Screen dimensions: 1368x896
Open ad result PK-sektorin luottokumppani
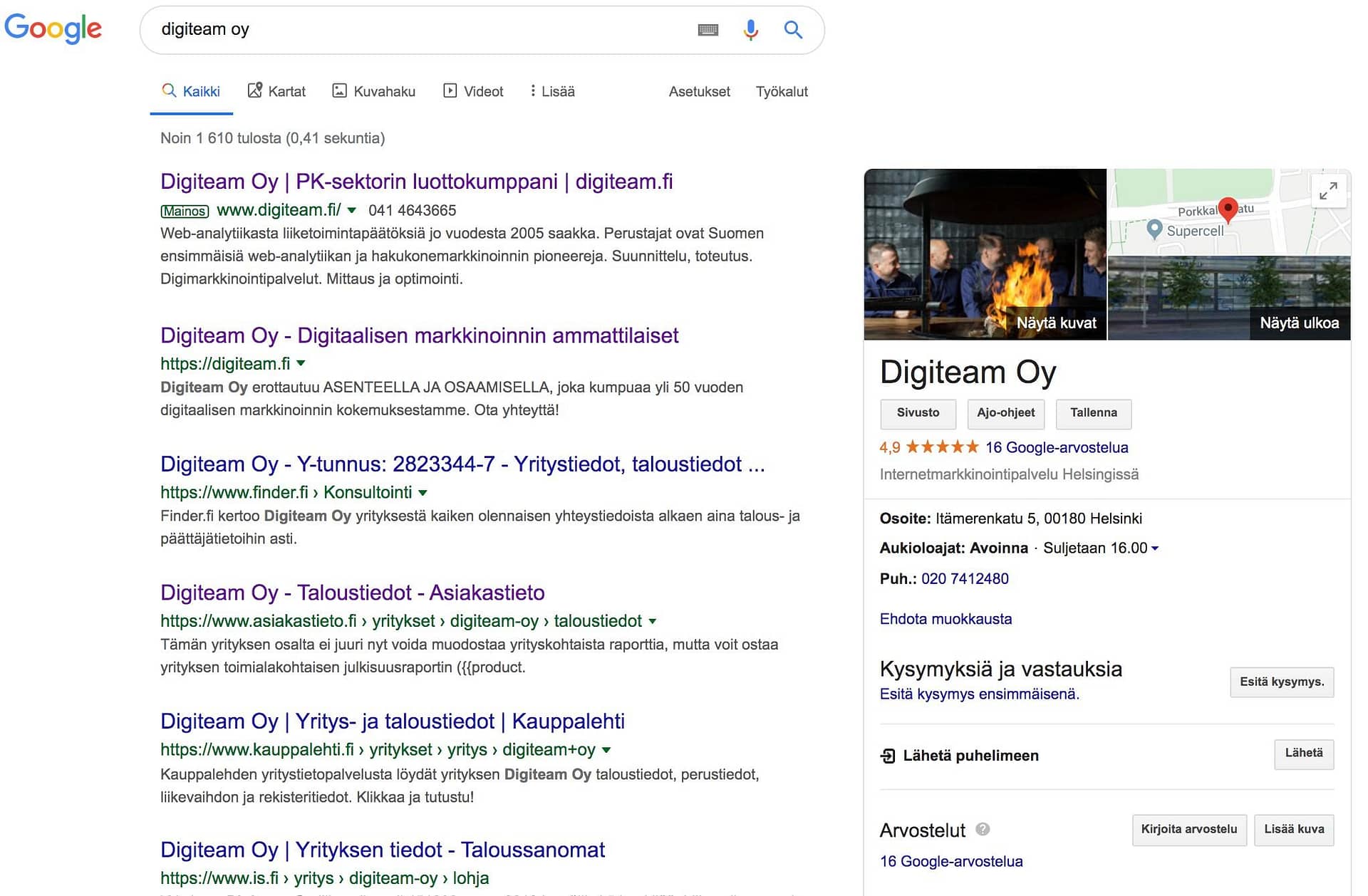coord(417,182)
